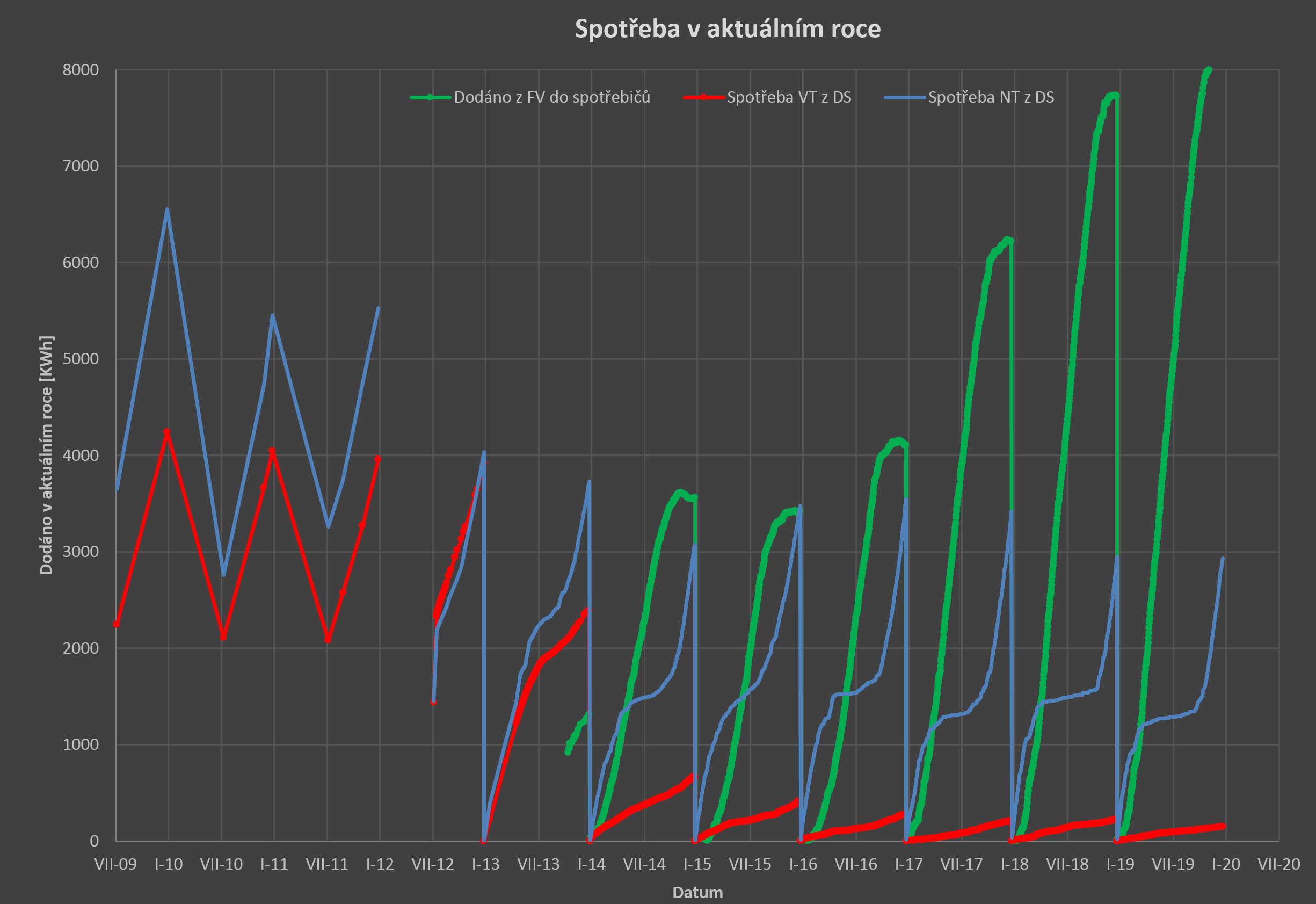This screenshot has width=1316, height=904.
Task: Click the green legend line marker
Action: click(430, 97)
